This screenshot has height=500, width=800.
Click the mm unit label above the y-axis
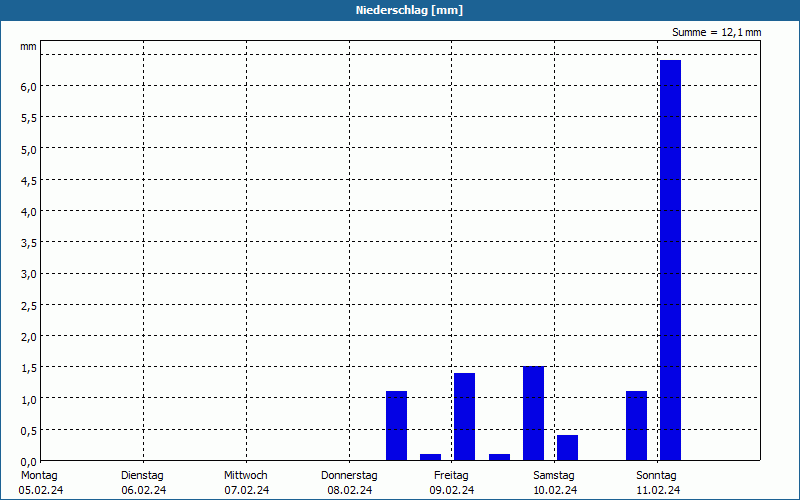click(28, 46)
